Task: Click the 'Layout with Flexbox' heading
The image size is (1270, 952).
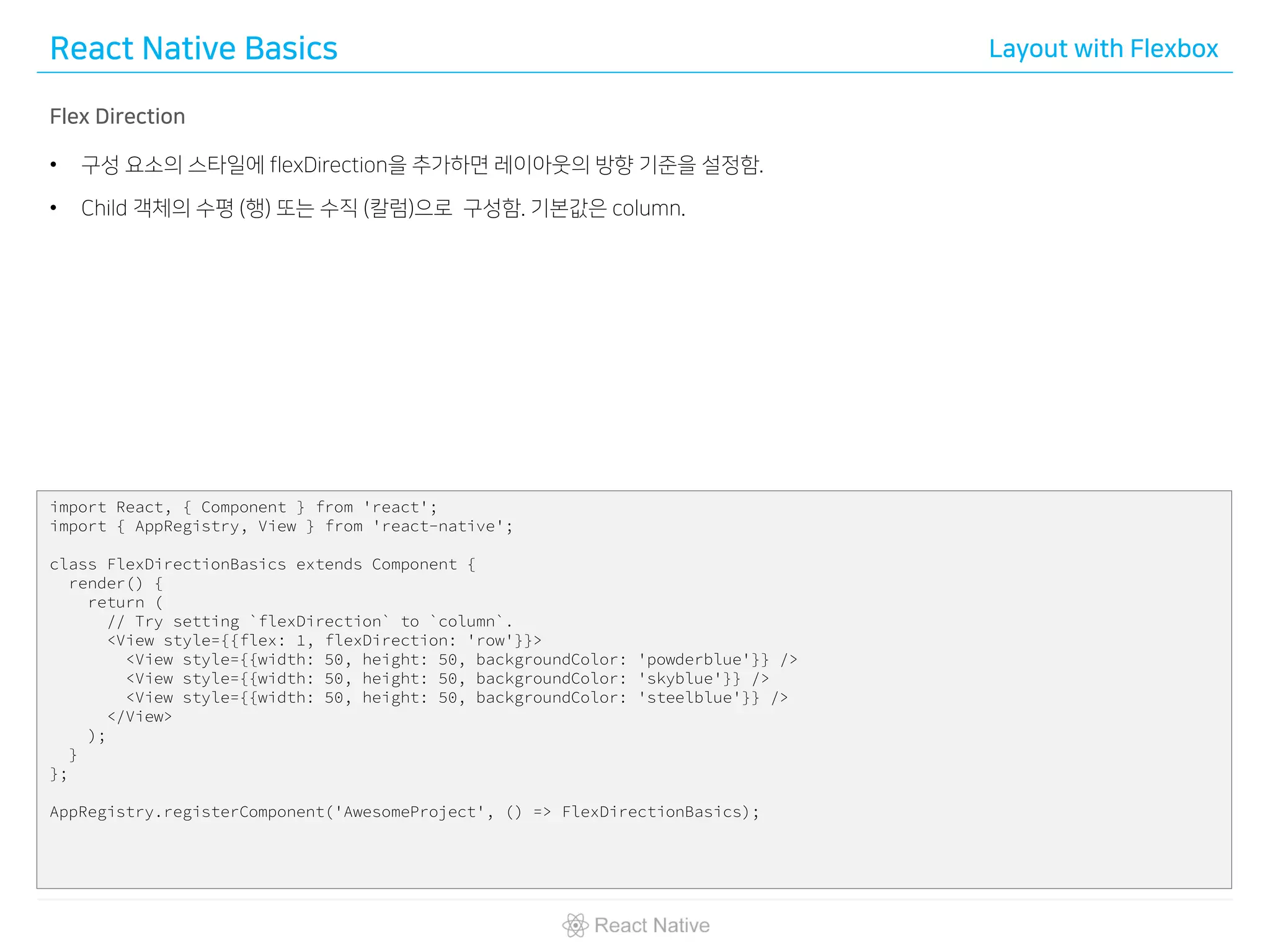Action: pos(1103,49)
